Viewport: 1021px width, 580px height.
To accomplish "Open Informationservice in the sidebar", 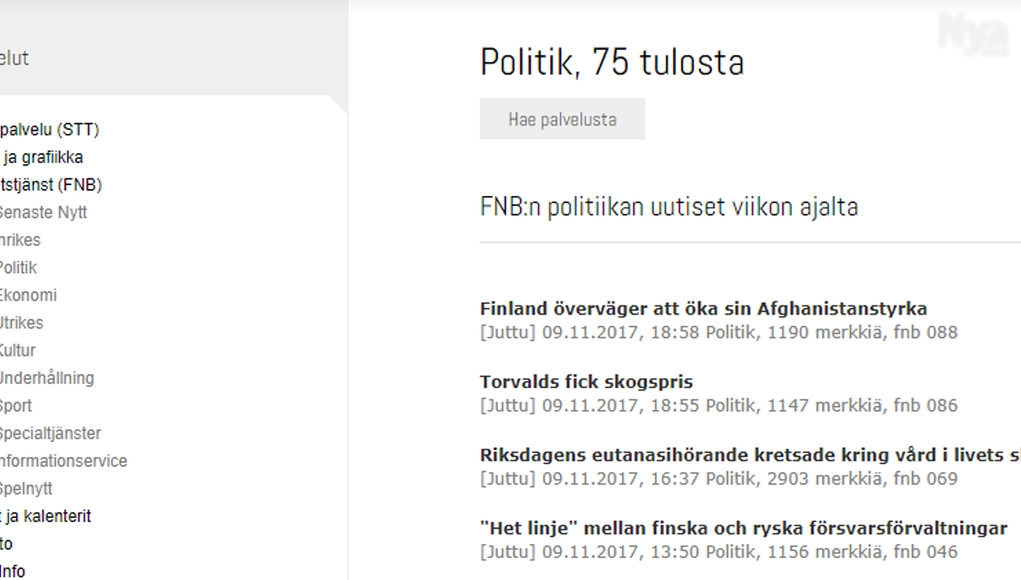I will [63, 461].
